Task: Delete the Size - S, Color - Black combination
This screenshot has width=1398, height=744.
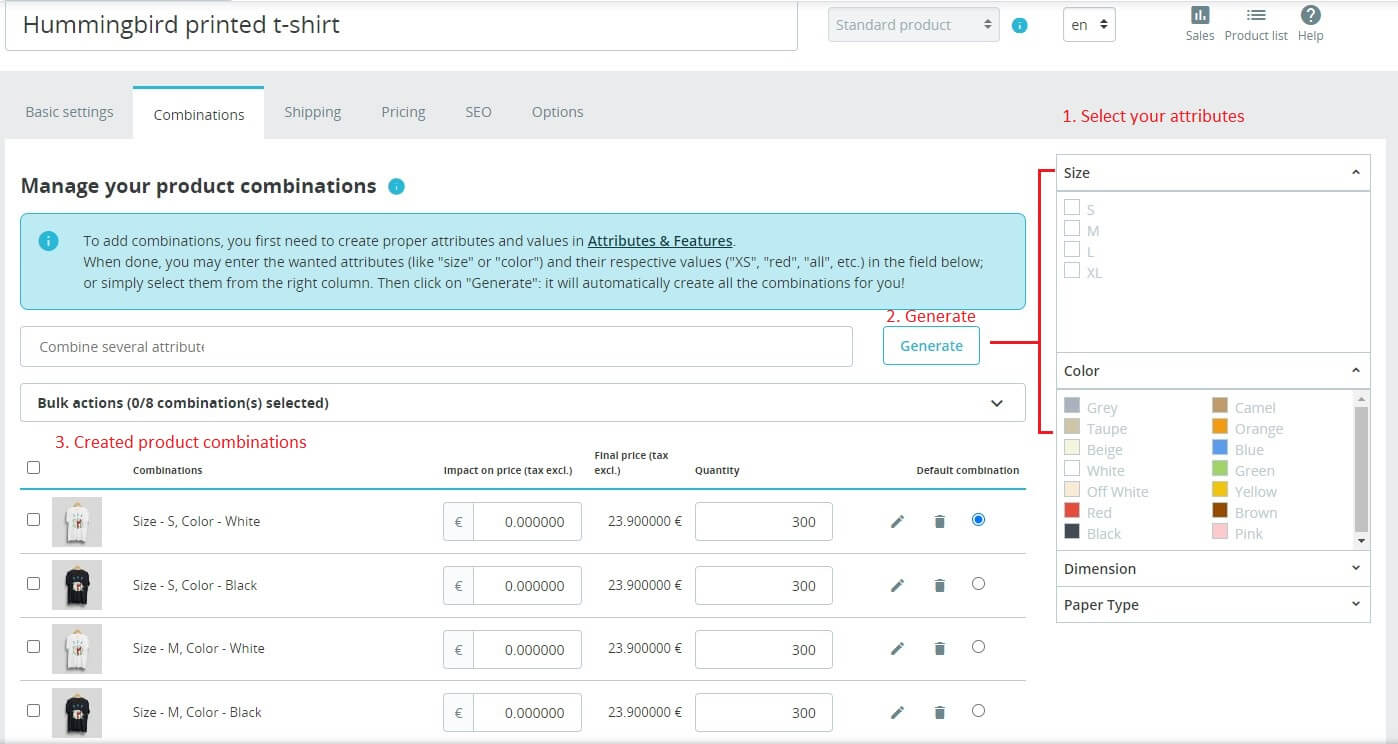Action: pyautogui.click(x=939, y=585)
